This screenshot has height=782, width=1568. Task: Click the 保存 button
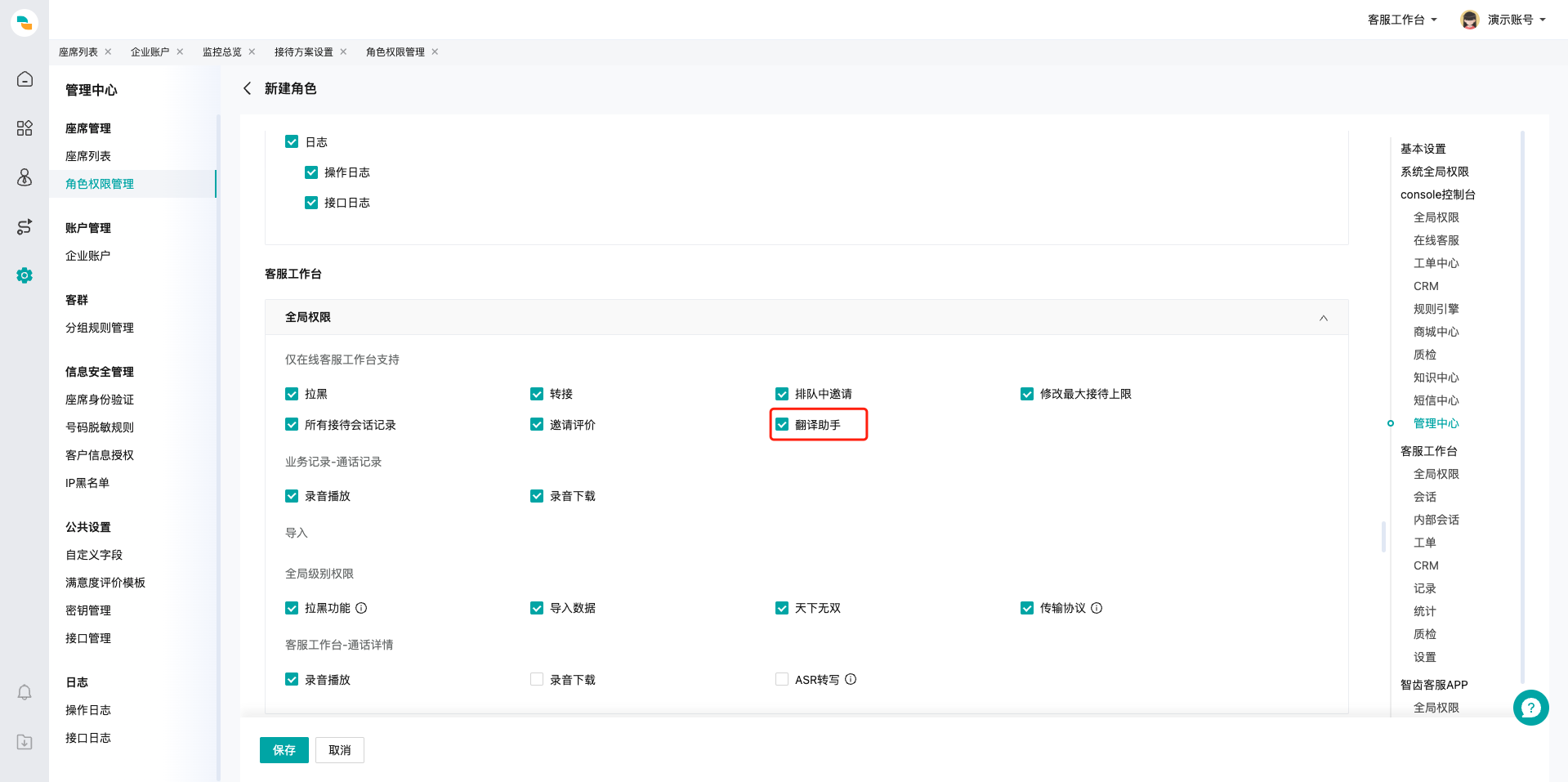(284, 750)
